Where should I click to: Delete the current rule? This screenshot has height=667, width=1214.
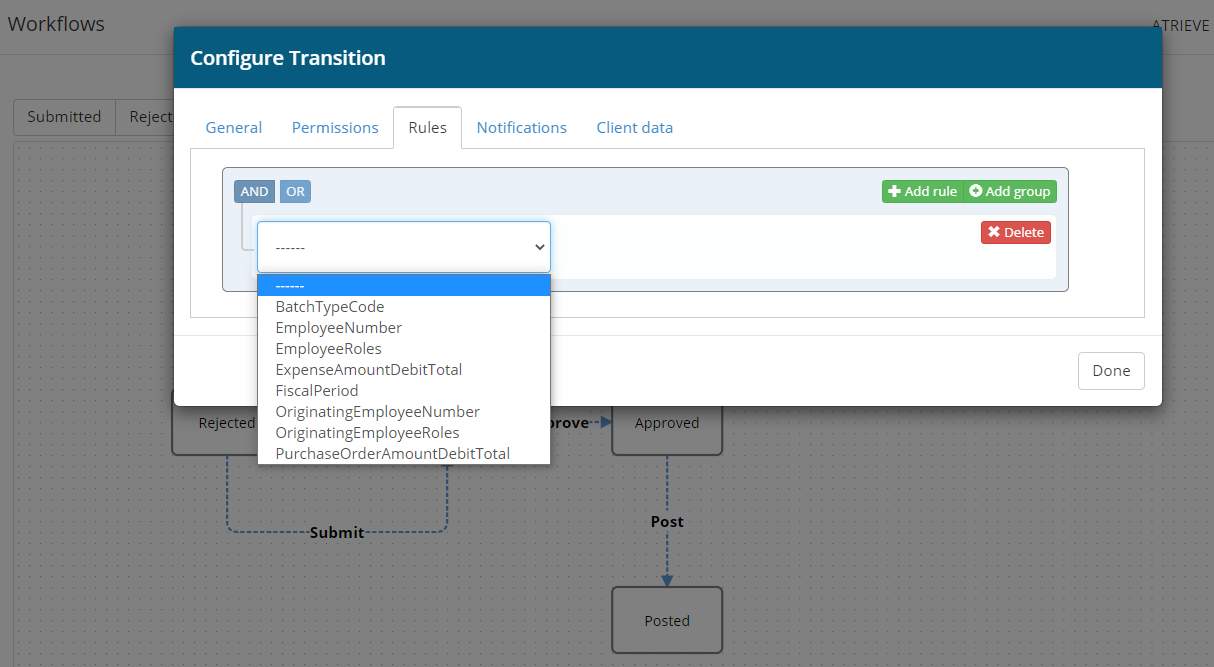1015,232
